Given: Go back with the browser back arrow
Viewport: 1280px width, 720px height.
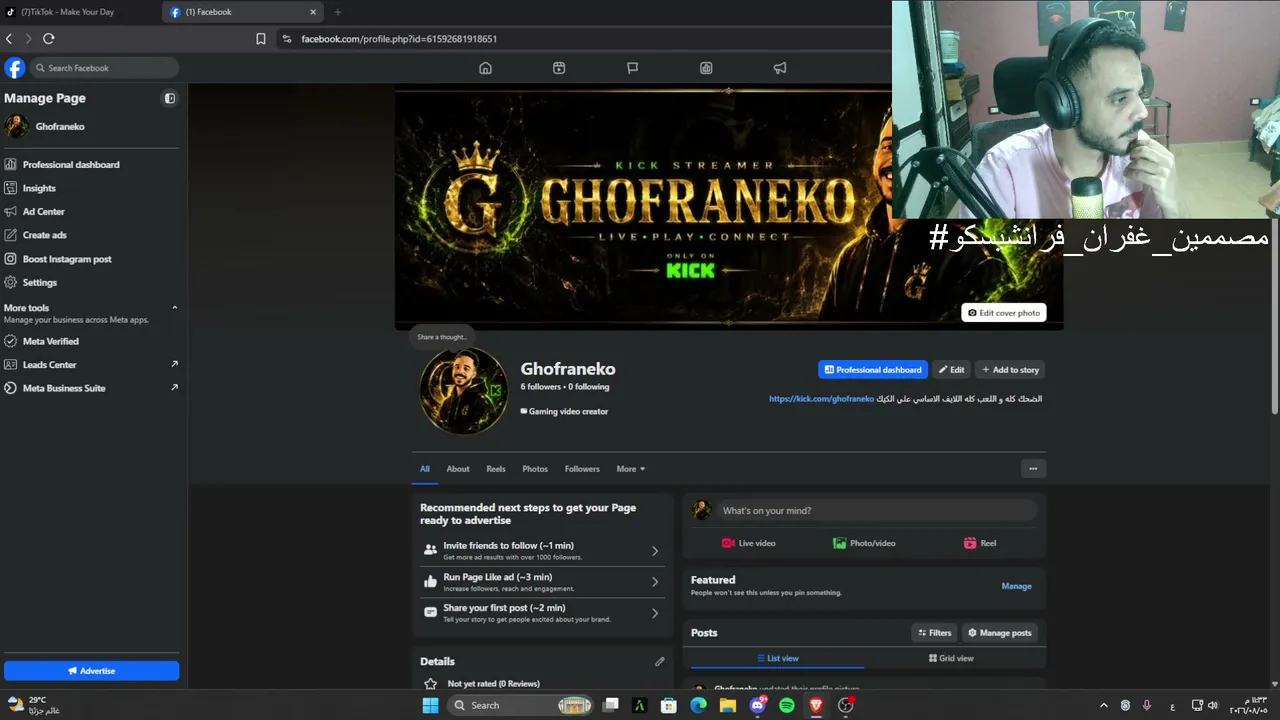Looking at the screenshot, I should (x=9, y=39).
